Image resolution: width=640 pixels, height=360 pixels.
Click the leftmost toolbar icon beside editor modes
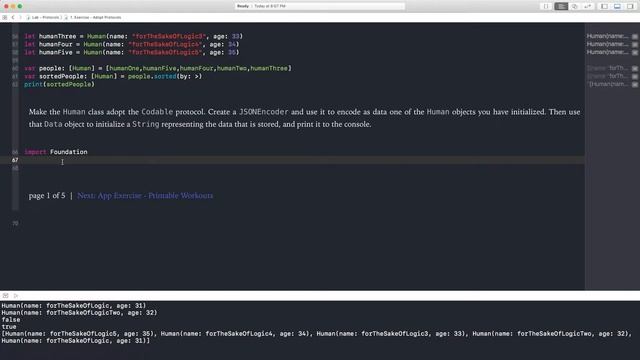[546, 6]
